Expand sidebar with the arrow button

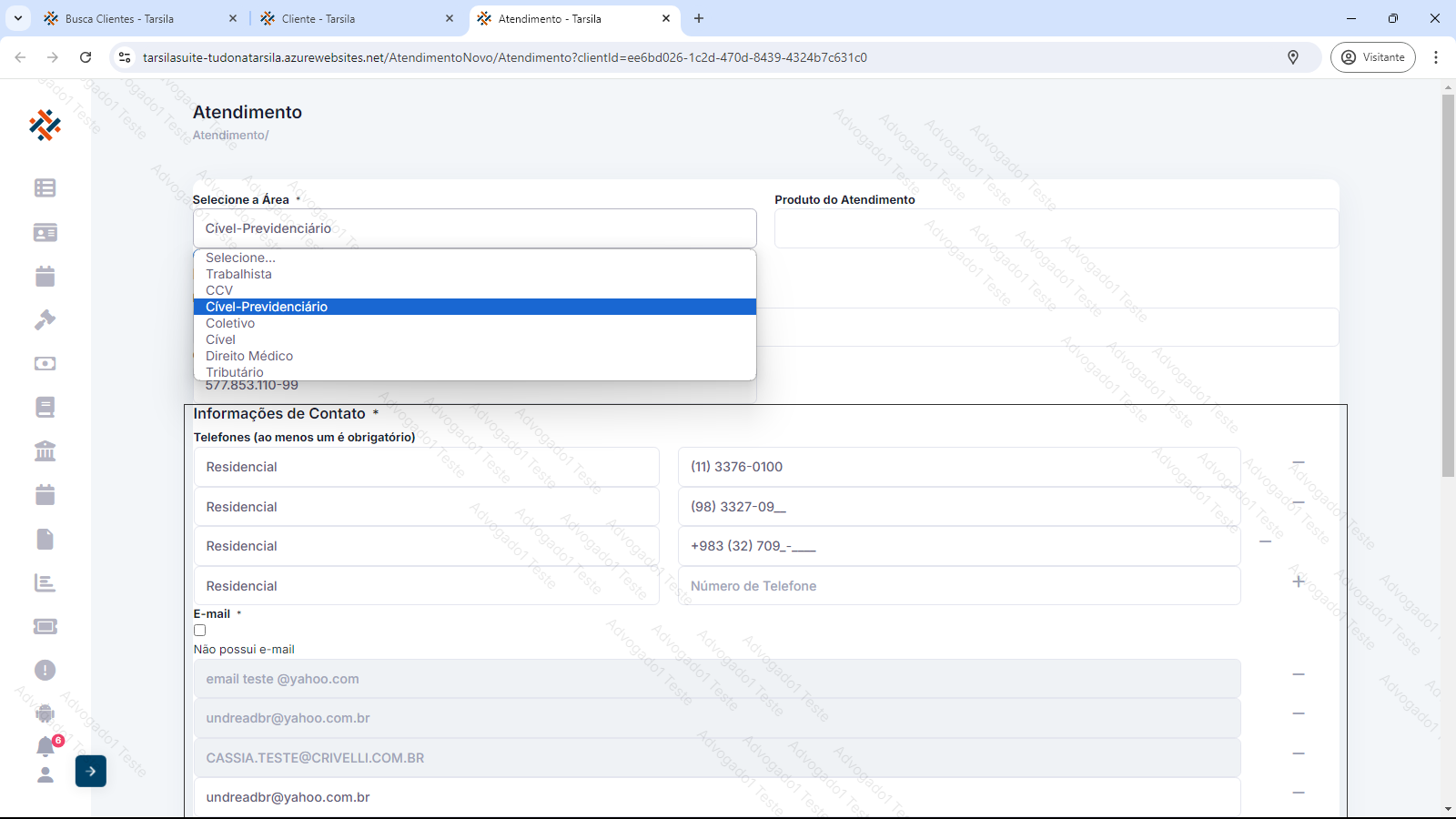pos(91,772)
